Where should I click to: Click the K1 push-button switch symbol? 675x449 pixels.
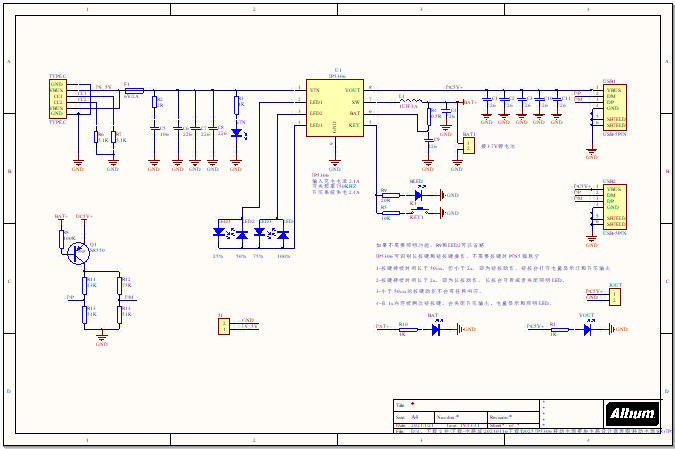[x=419, y=211]
